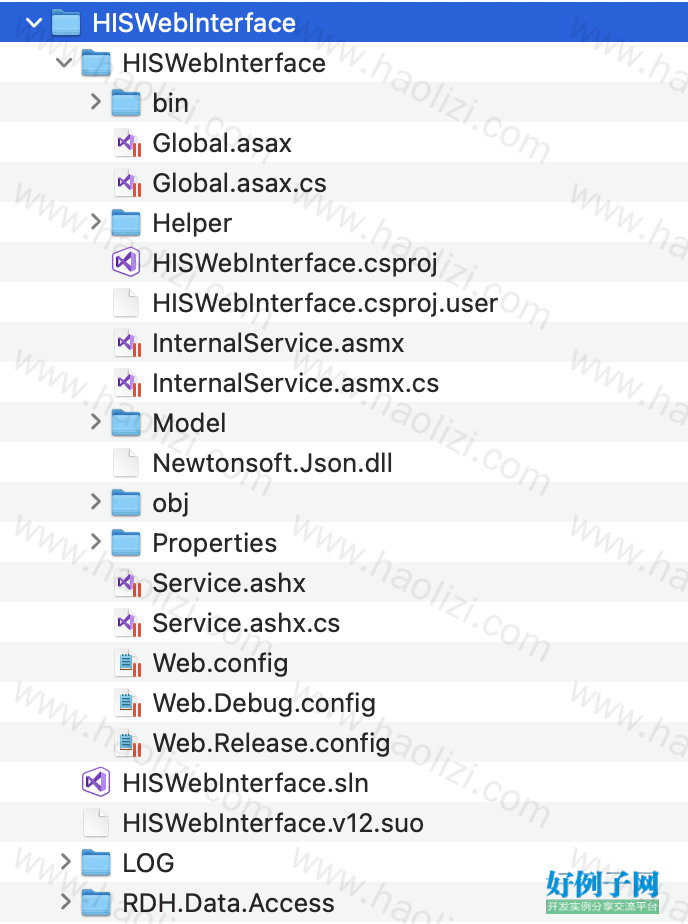Select the Helper folder name

[x=192, y=223]
